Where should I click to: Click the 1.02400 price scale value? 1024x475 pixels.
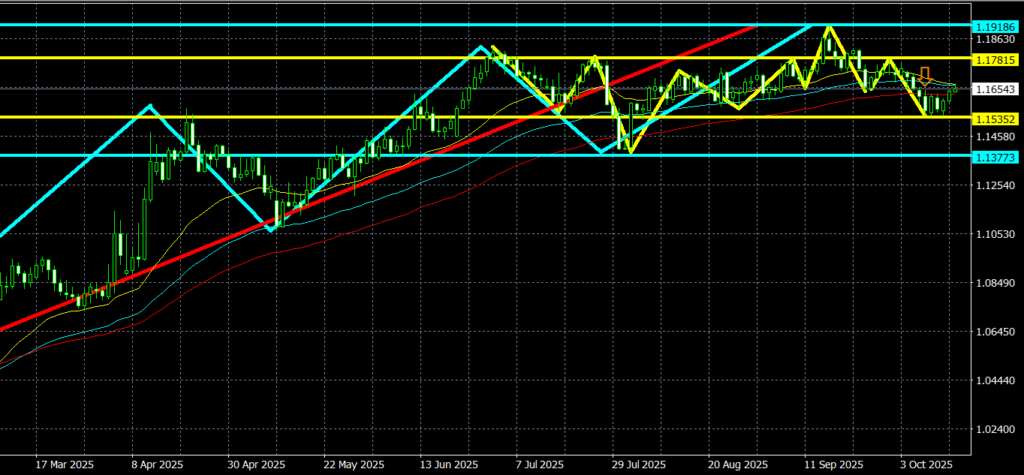point(993,429)
